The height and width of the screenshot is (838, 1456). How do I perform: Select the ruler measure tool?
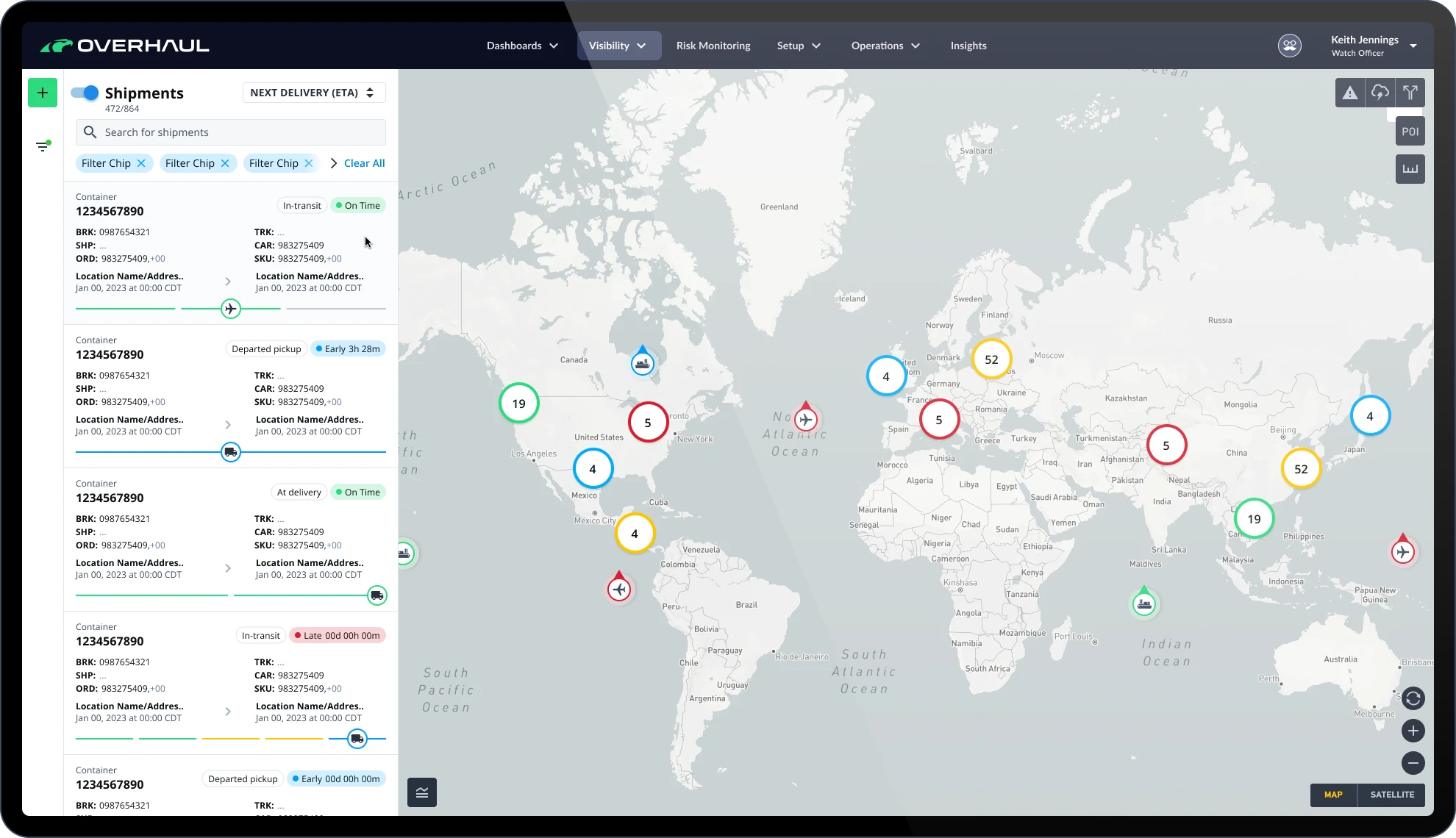point(1410,169)
